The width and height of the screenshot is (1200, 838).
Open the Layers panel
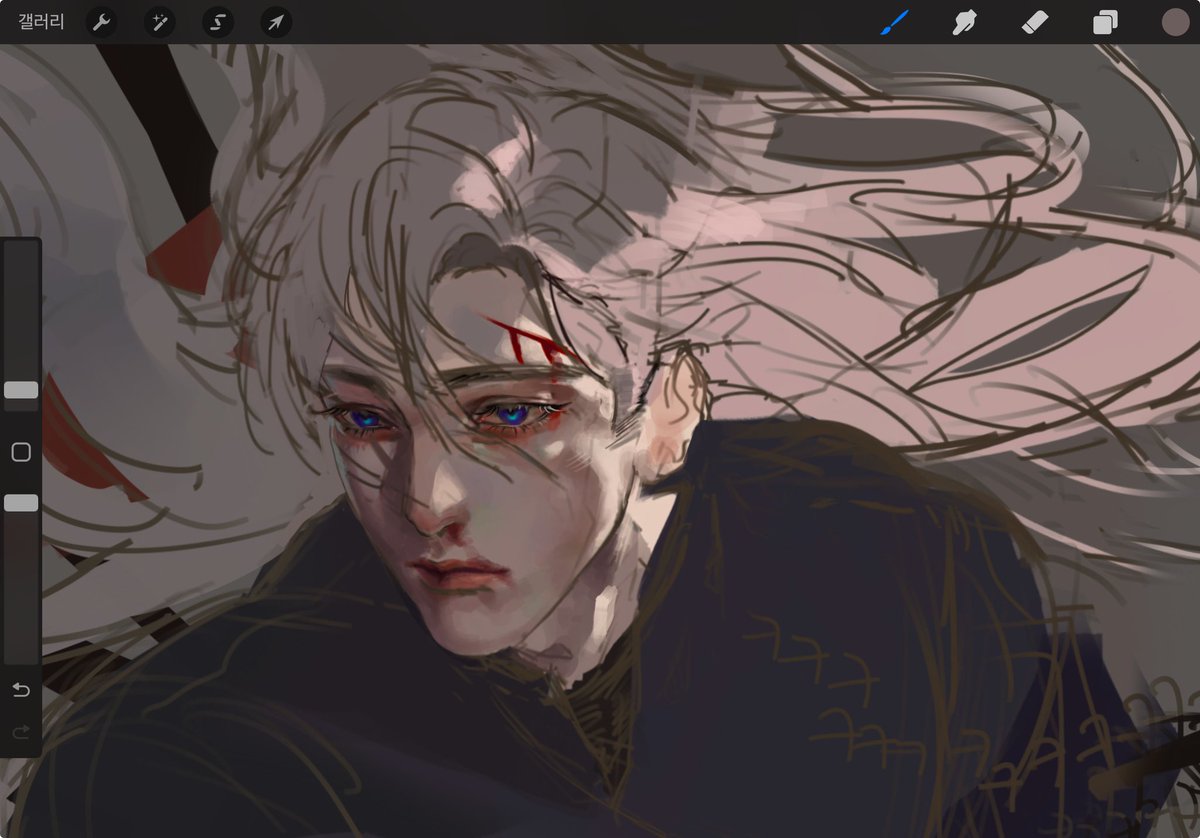1105,22
